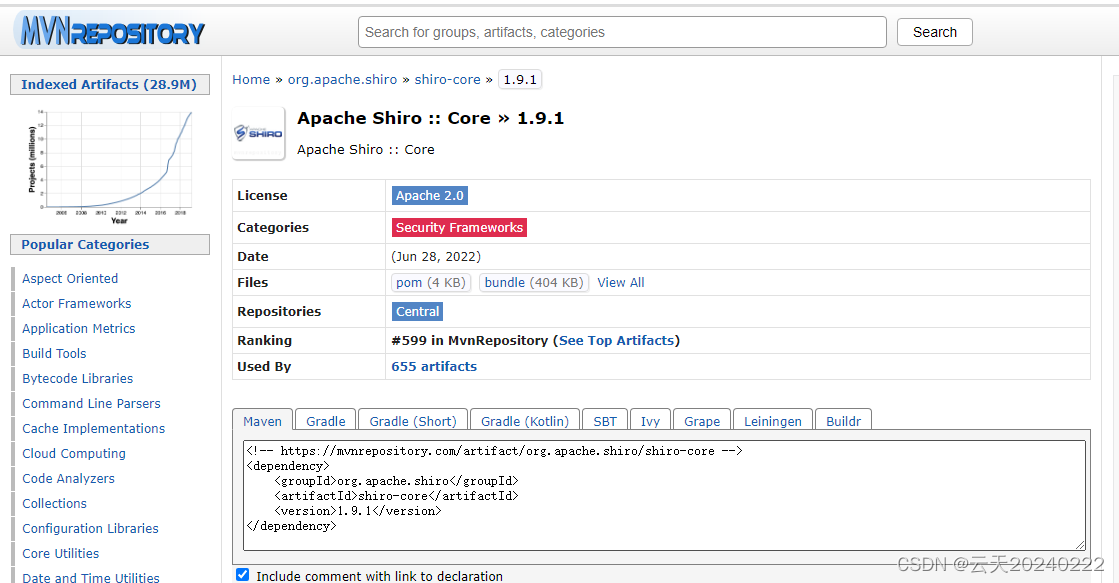Viewport: 1119px width, 583px height.
Task: Click the MVNRepository logo
Action: click(112, 31)
